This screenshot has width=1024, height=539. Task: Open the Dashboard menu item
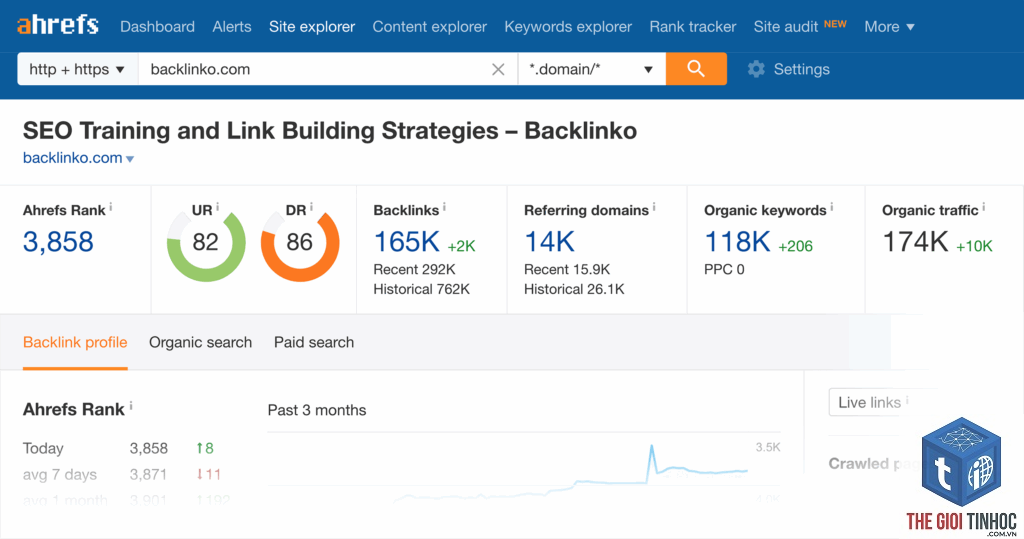tap(157, 27)
